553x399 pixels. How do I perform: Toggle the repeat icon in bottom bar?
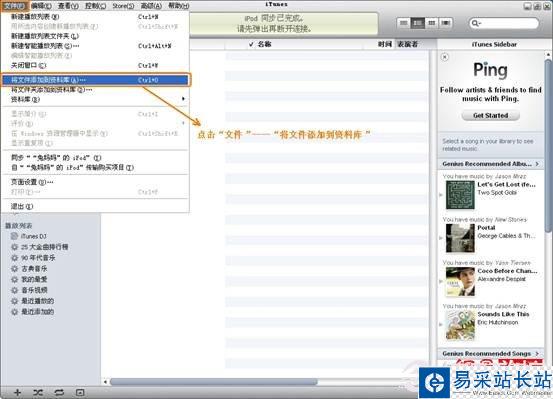(x=59, y=392)
